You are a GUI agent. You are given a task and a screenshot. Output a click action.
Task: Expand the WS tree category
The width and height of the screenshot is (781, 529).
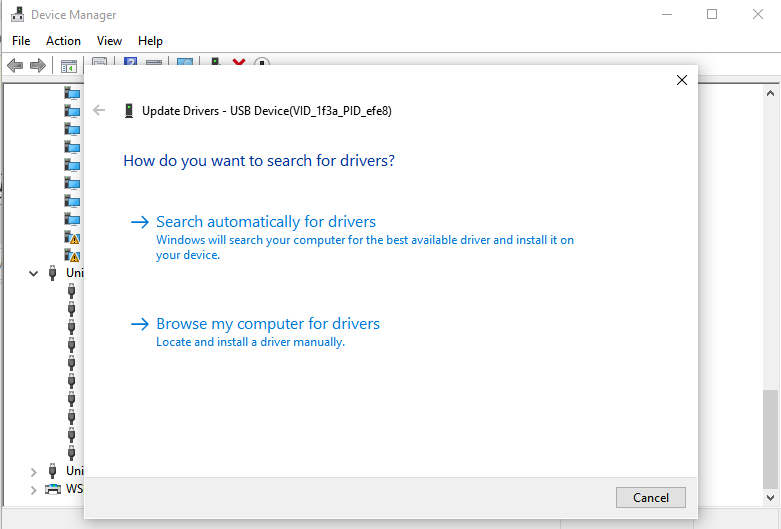click(x=33, y=489)
